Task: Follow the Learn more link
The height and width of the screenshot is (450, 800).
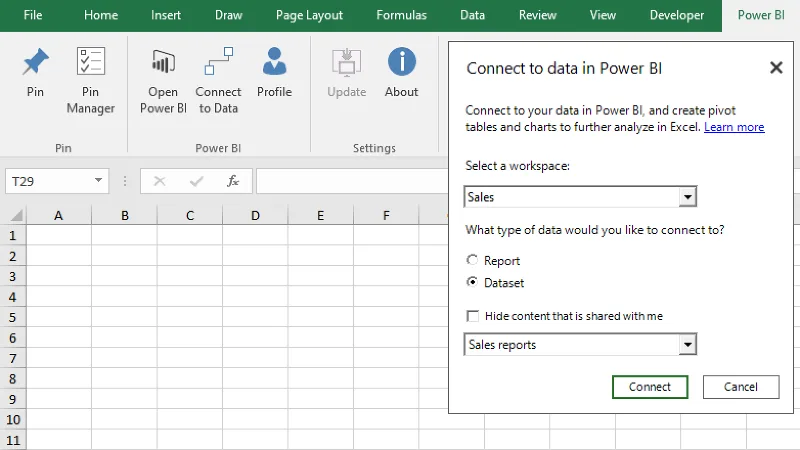Action: pyautogui.click(x=734, y=127)
